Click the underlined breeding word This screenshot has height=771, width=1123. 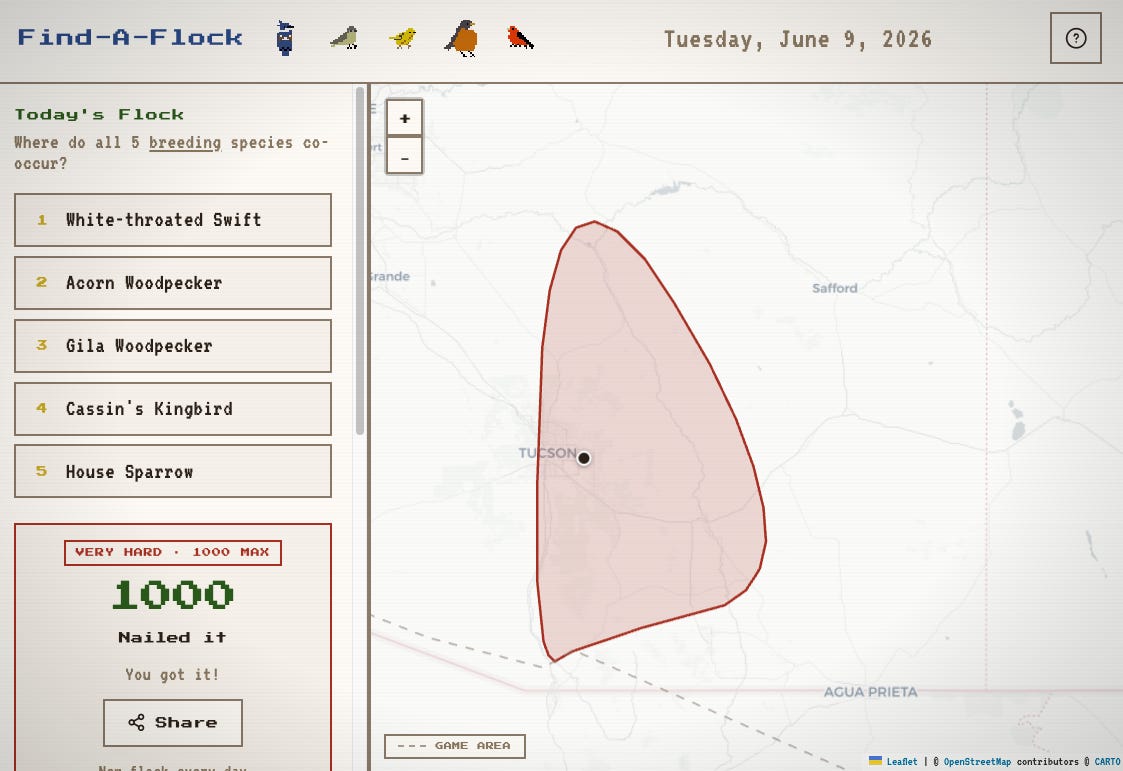[185, 142]
